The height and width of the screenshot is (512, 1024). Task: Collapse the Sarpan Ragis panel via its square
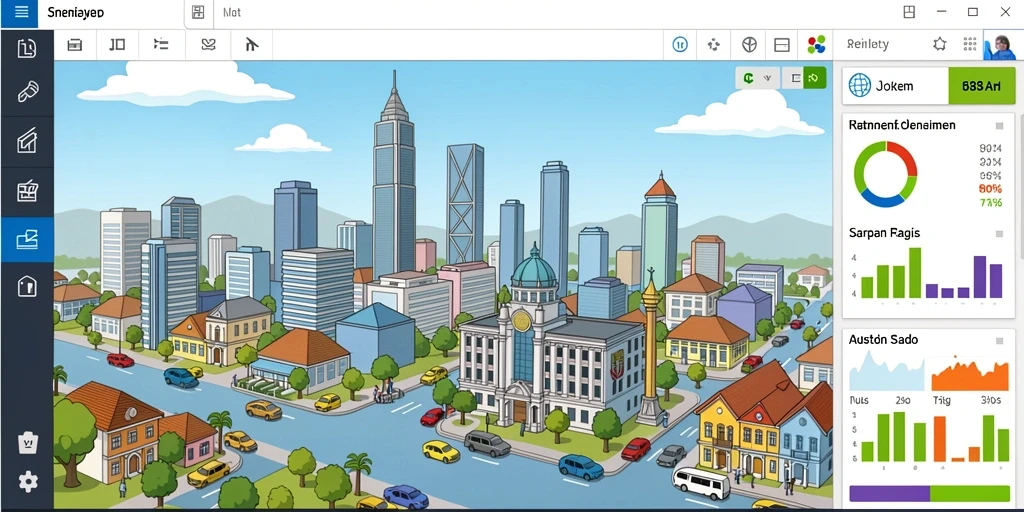tap(999, 233)
